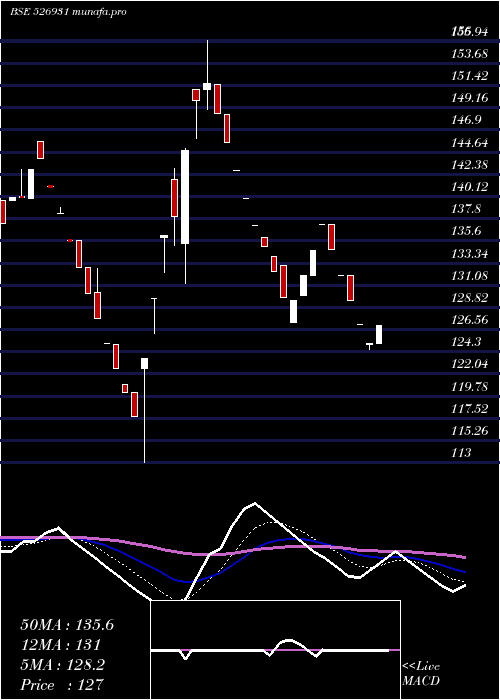Select the 117.52 price axis label
The image size is (500, 700).
pos(469,409)
